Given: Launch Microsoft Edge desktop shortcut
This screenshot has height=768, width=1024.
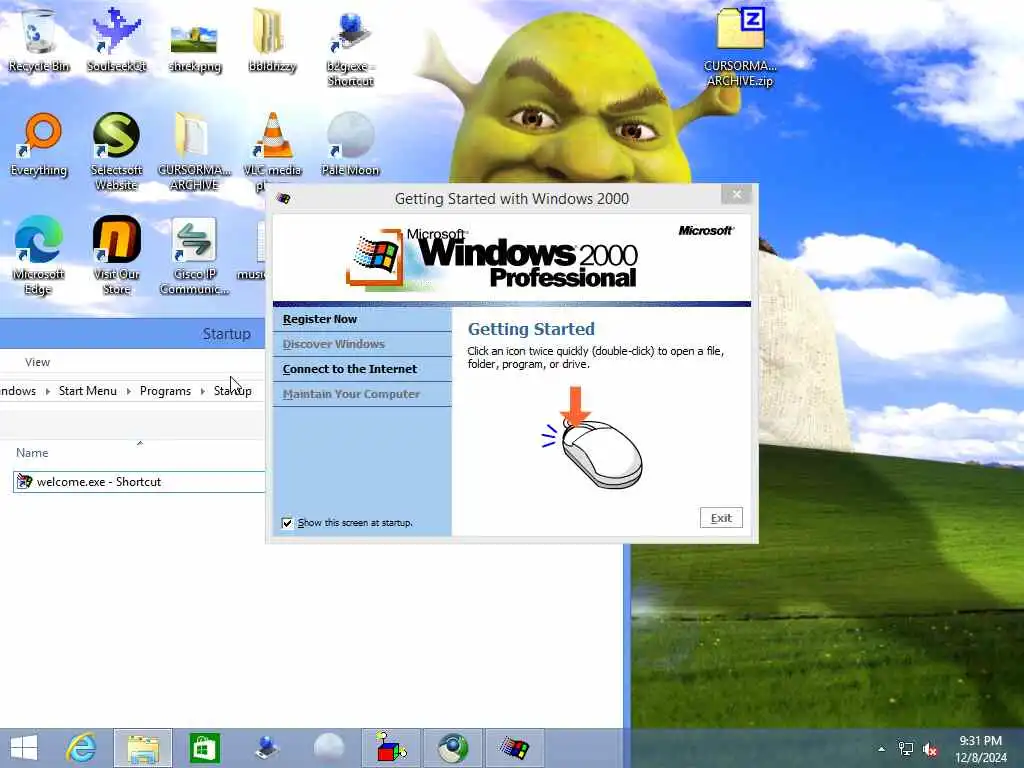Looking at the screenshot, I should (x=39, y=256).
